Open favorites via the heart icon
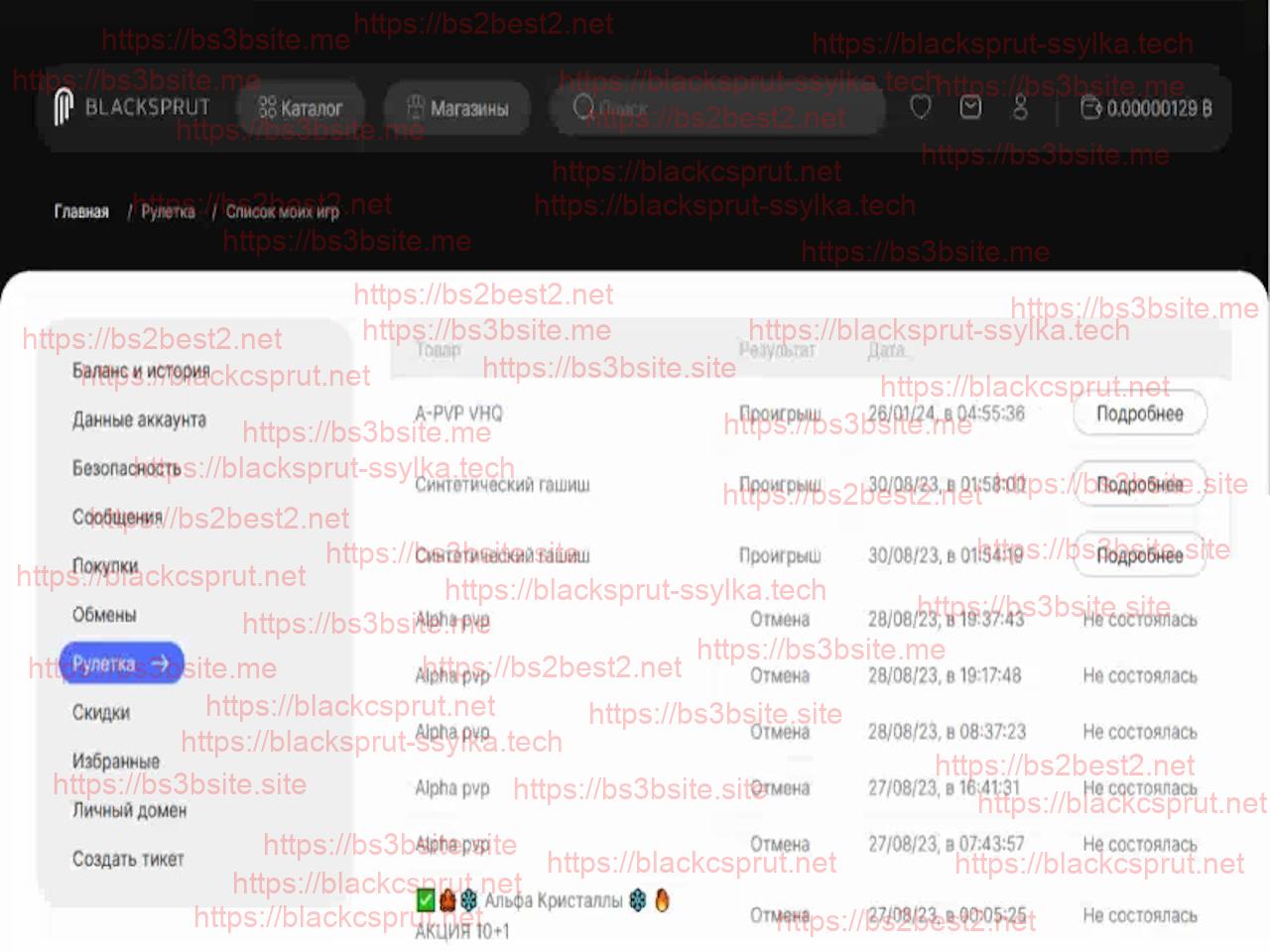 tap(921, 107)
